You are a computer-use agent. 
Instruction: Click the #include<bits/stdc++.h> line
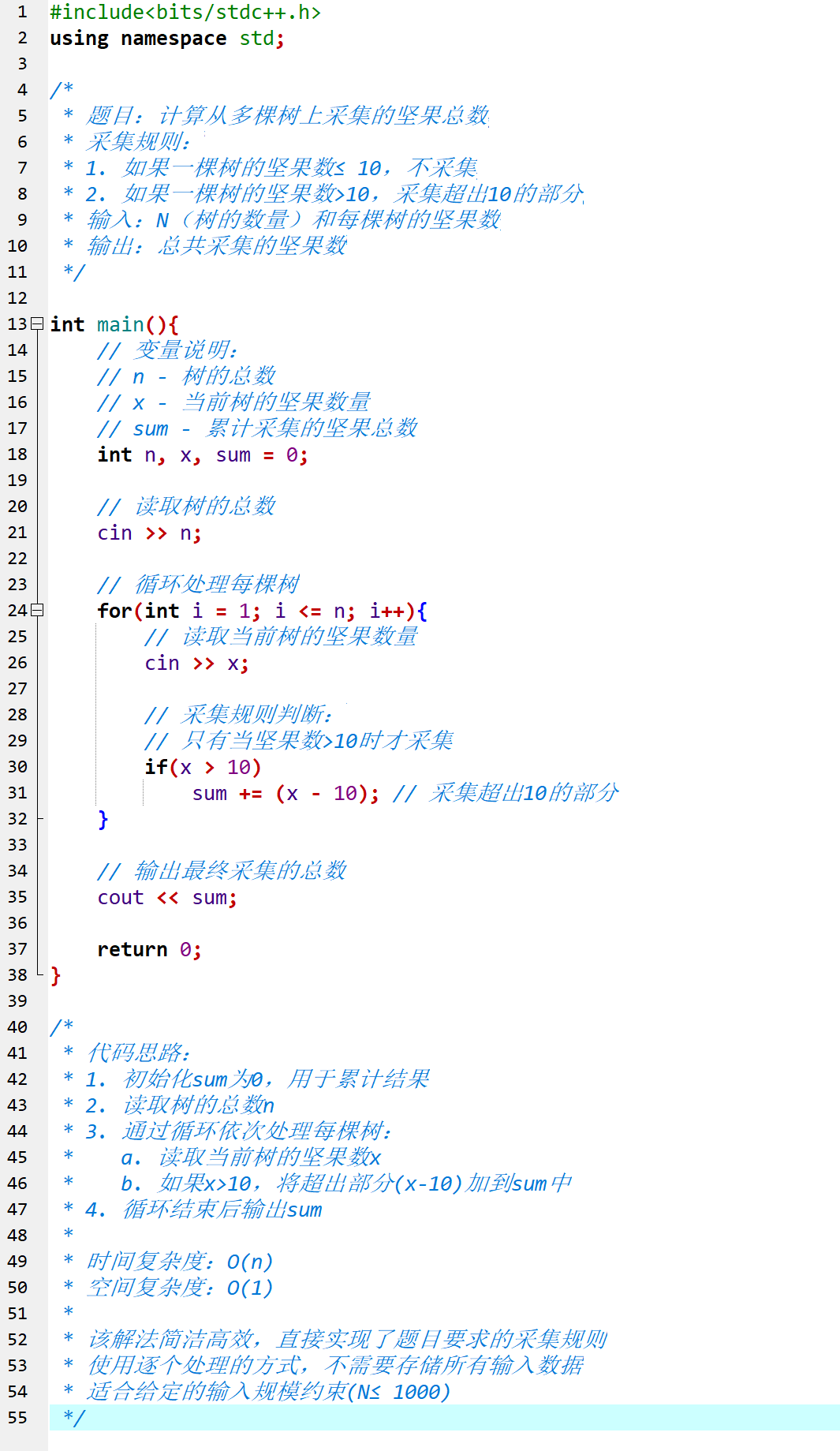click(x=185, y=12)
